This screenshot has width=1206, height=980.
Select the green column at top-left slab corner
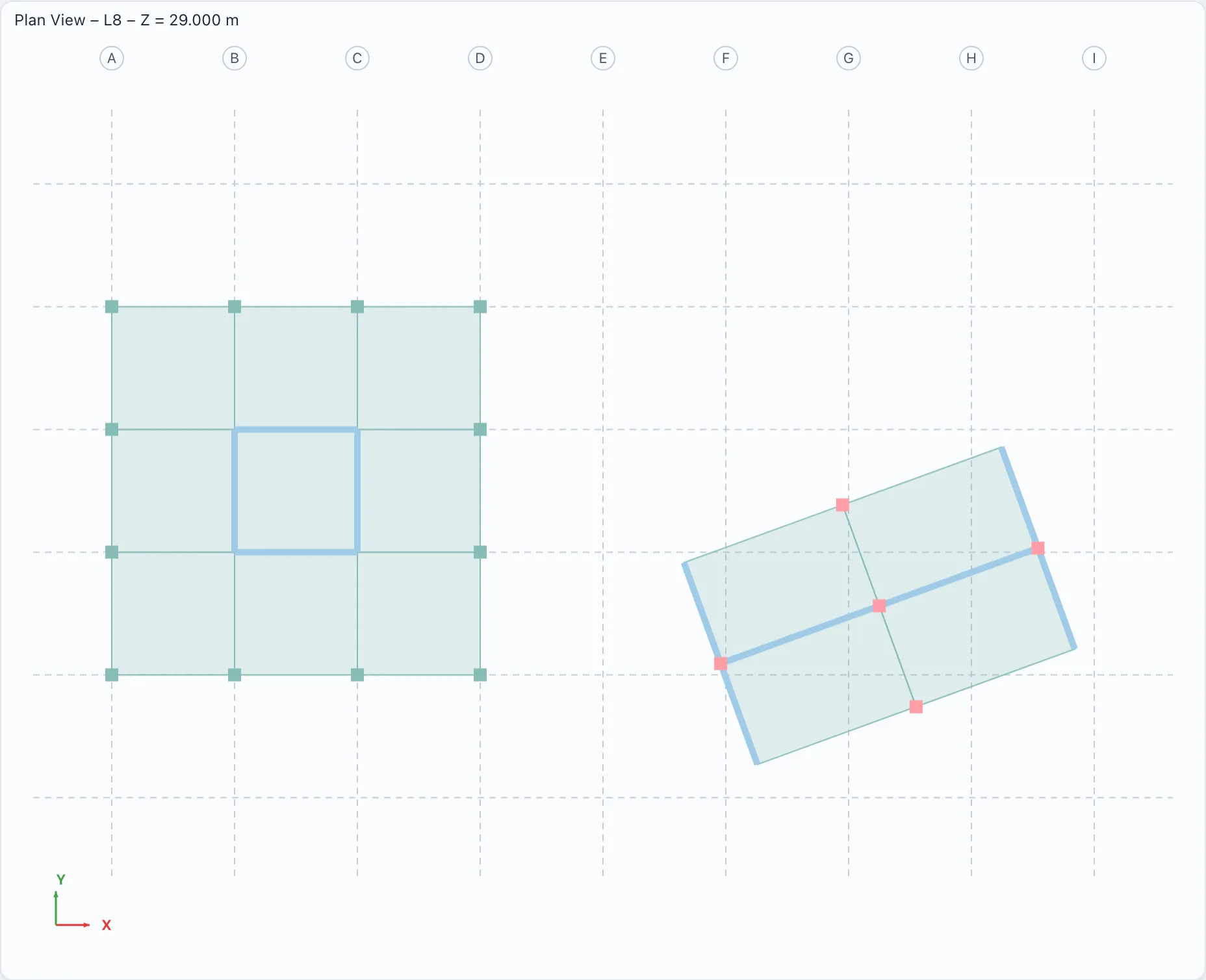click(112, 307)
